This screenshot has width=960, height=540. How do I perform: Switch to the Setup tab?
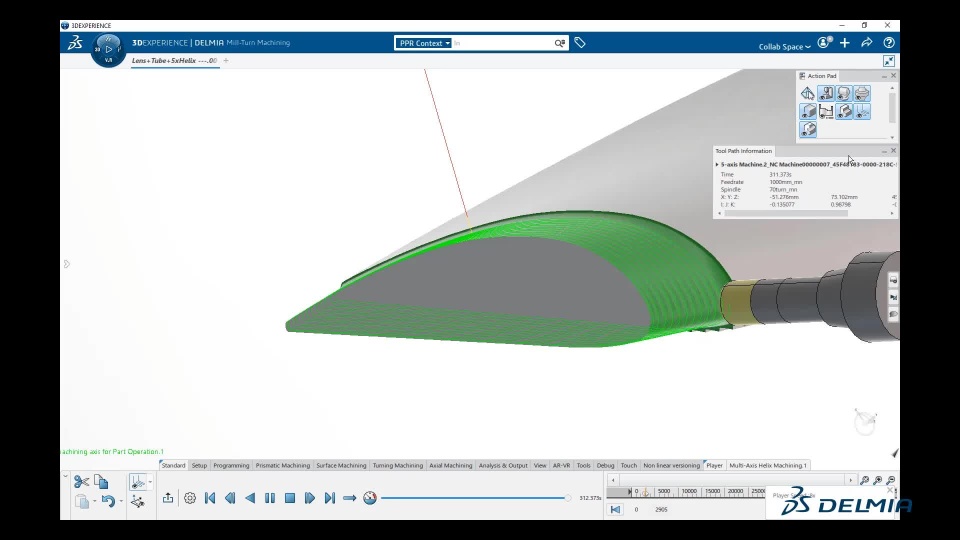[x=199, y=465]
